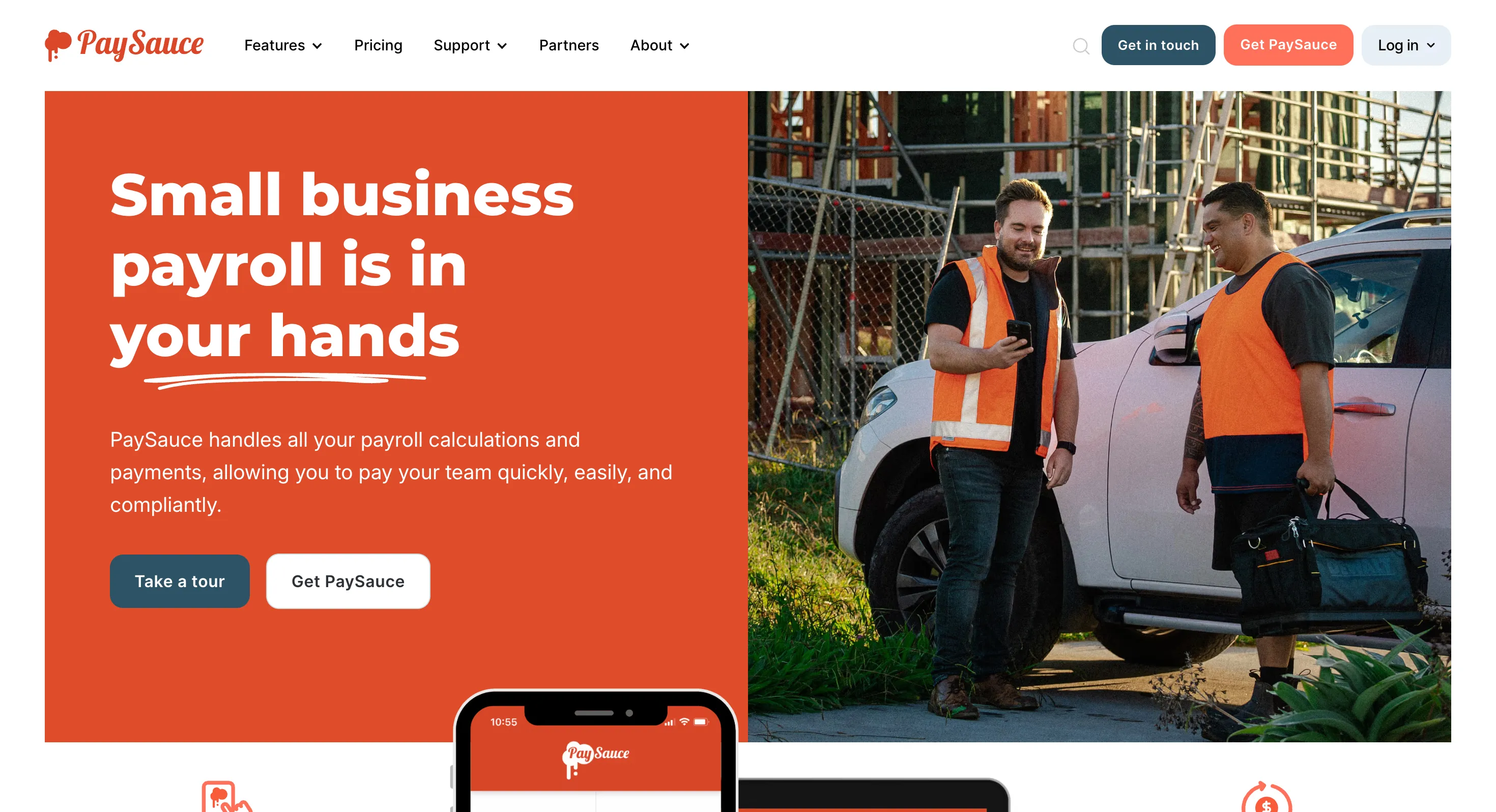Go to the Pricing page
The width and height of the screenshot is (1496, 812).
pos(378,45)
